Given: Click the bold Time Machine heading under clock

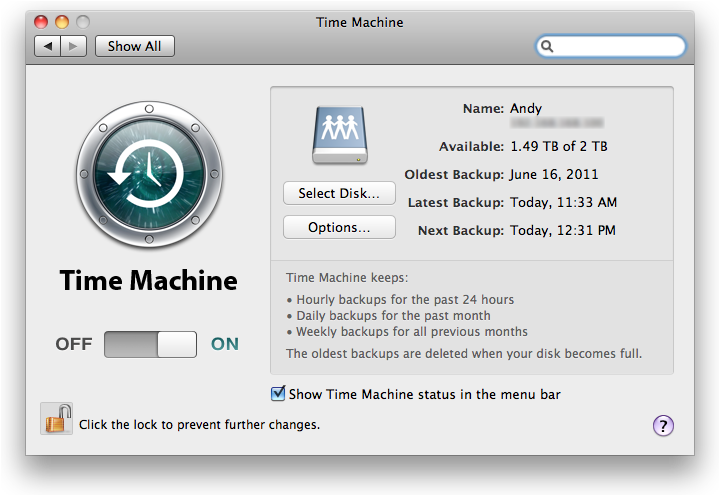Looking at the screenshot, I should coord(149,280).
